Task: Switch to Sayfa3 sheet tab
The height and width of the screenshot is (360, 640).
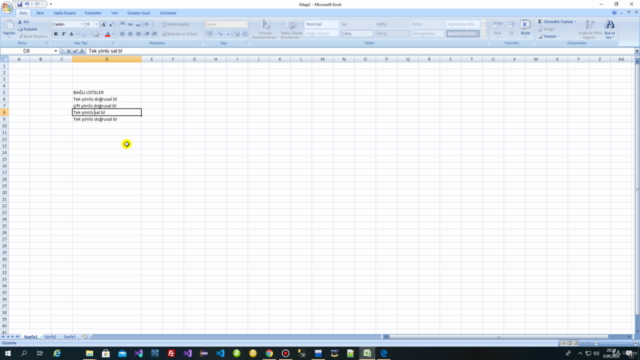Action: pos(69,337)
